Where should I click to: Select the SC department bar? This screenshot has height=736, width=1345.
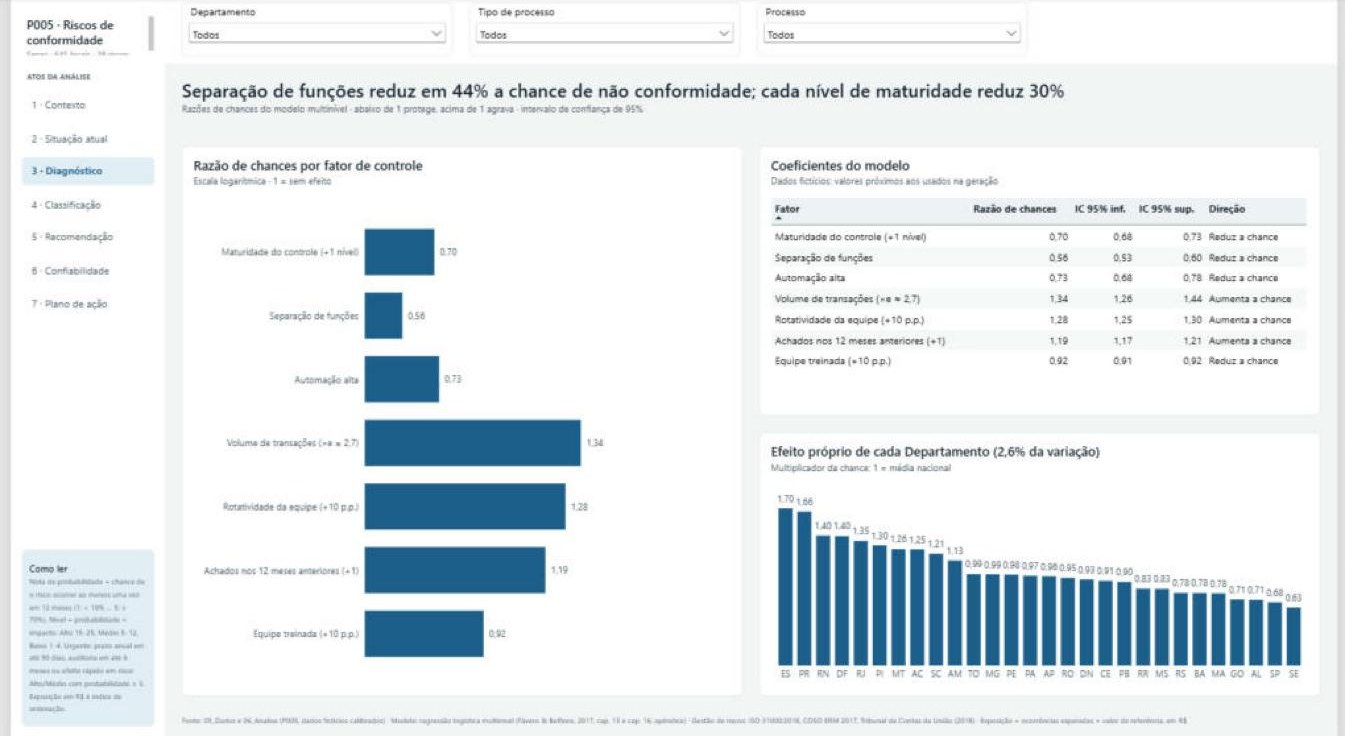(936, 610)
